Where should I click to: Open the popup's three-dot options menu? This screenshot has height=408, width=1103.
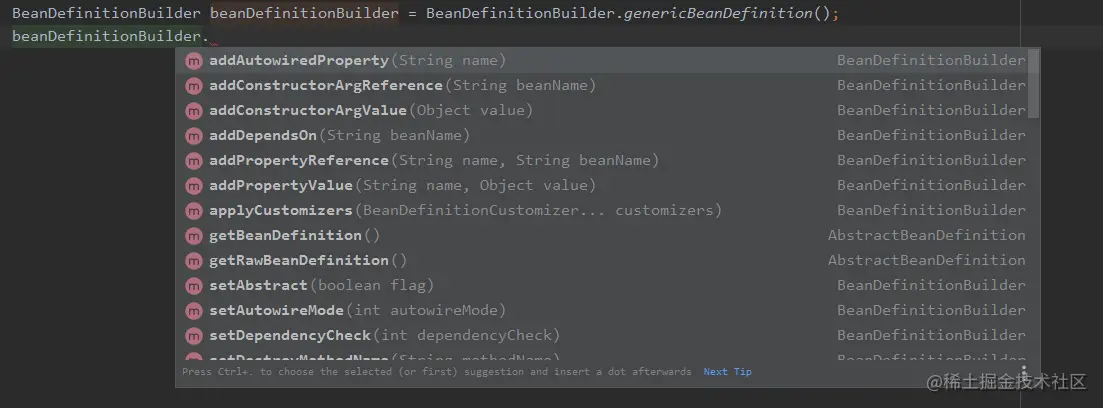(x=1025, y=371)
